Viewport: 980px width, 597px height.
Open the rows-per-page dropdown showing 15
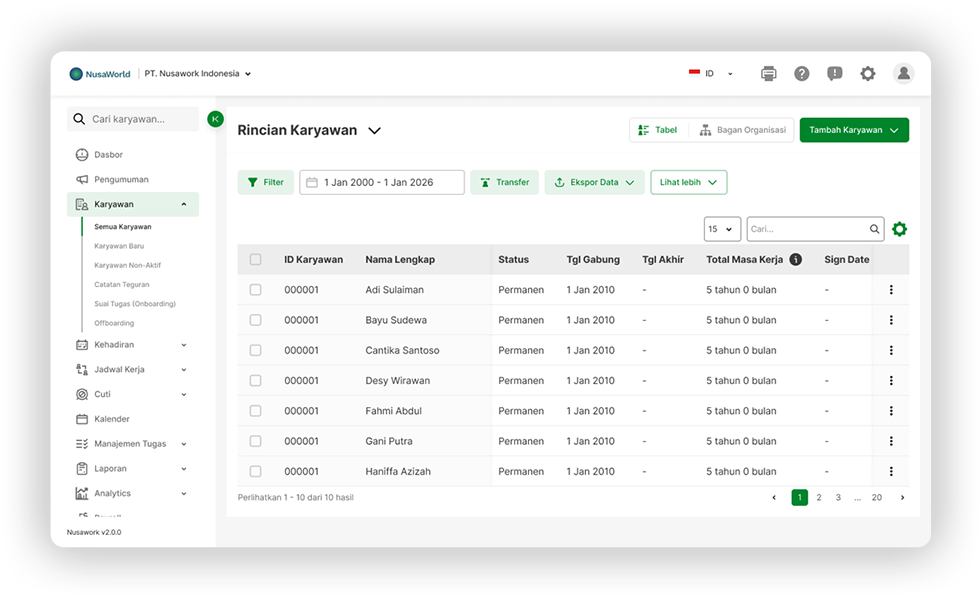(722, 229)
